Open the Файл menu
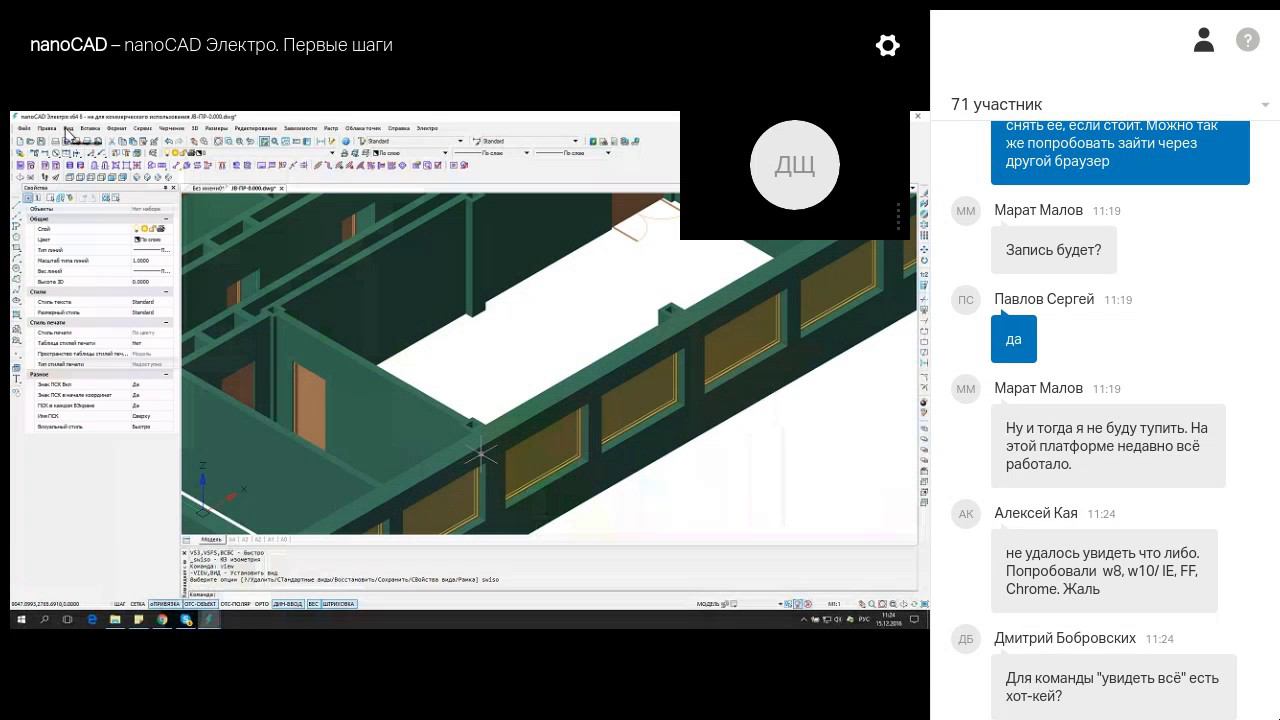This screenshot has width=1280, height=720. tap(24, 128)
